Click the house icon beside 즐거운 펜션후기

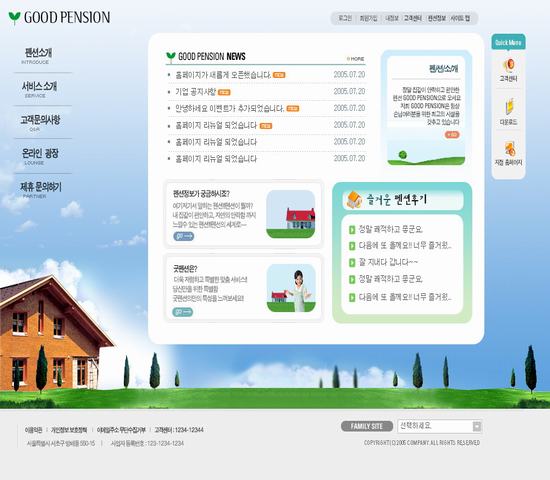coord(354,200)
